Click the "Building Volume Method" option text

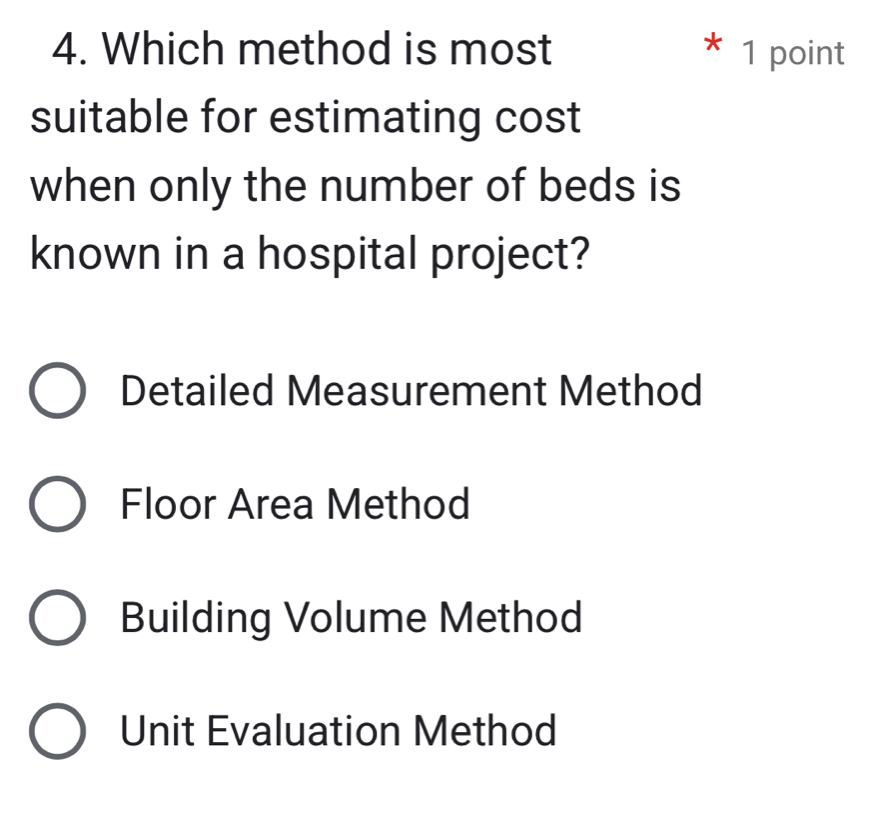pyautogui.click(x=351, y=618)
